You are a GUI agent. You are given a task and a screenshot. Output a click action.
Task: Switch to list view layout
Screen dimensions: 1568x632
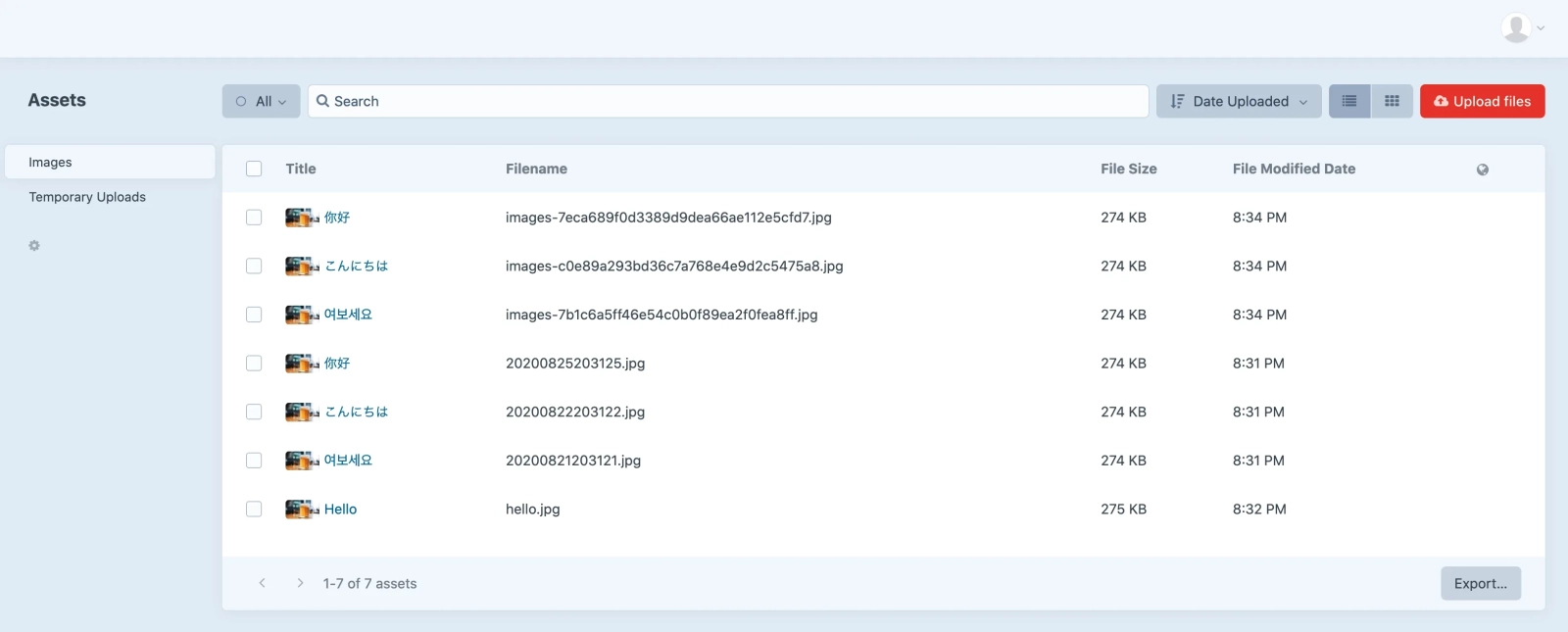[1348, 101]
